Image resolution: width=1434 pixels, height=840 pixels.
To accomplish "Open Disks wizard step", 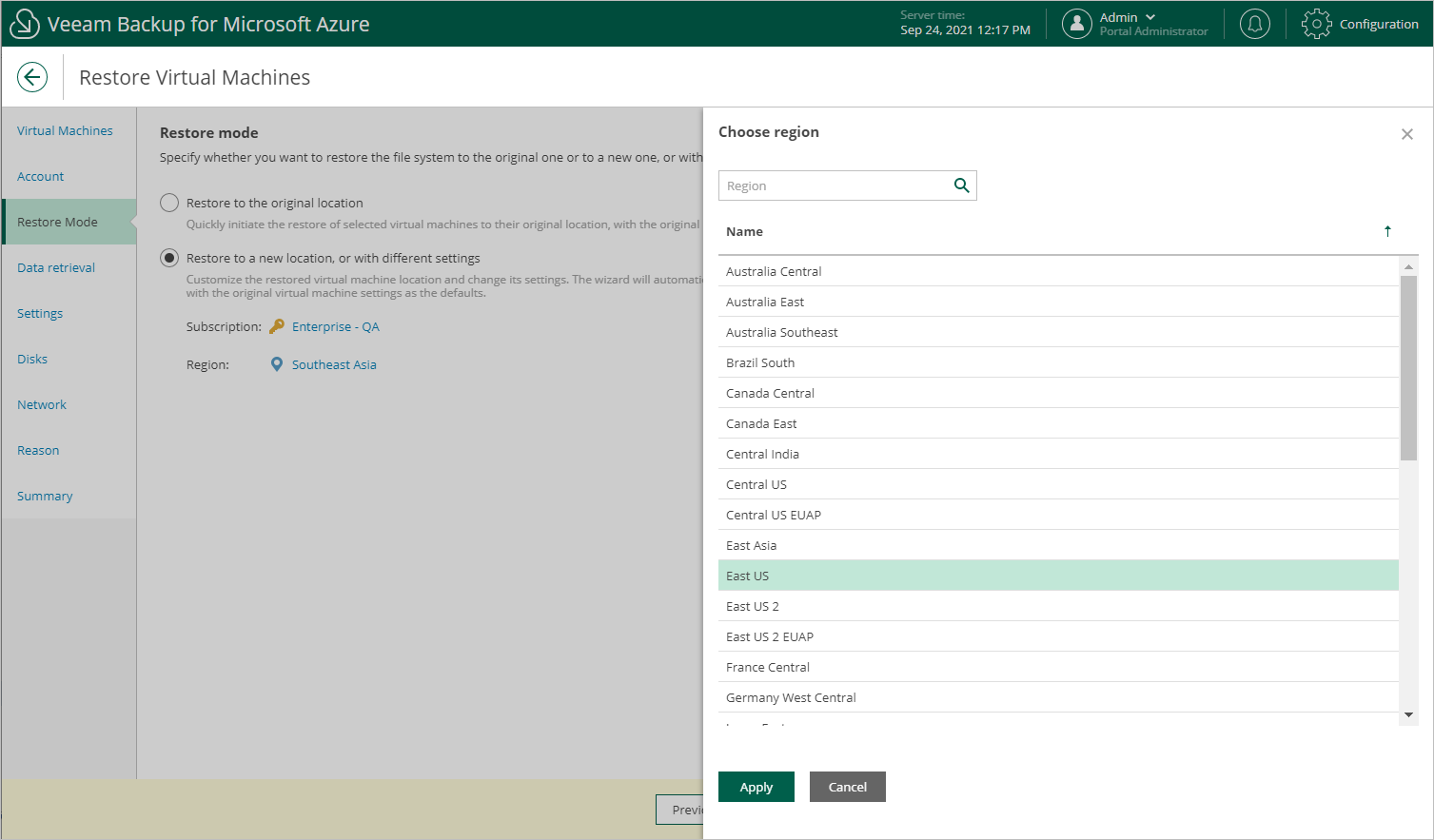I will [x=32, y=359].
